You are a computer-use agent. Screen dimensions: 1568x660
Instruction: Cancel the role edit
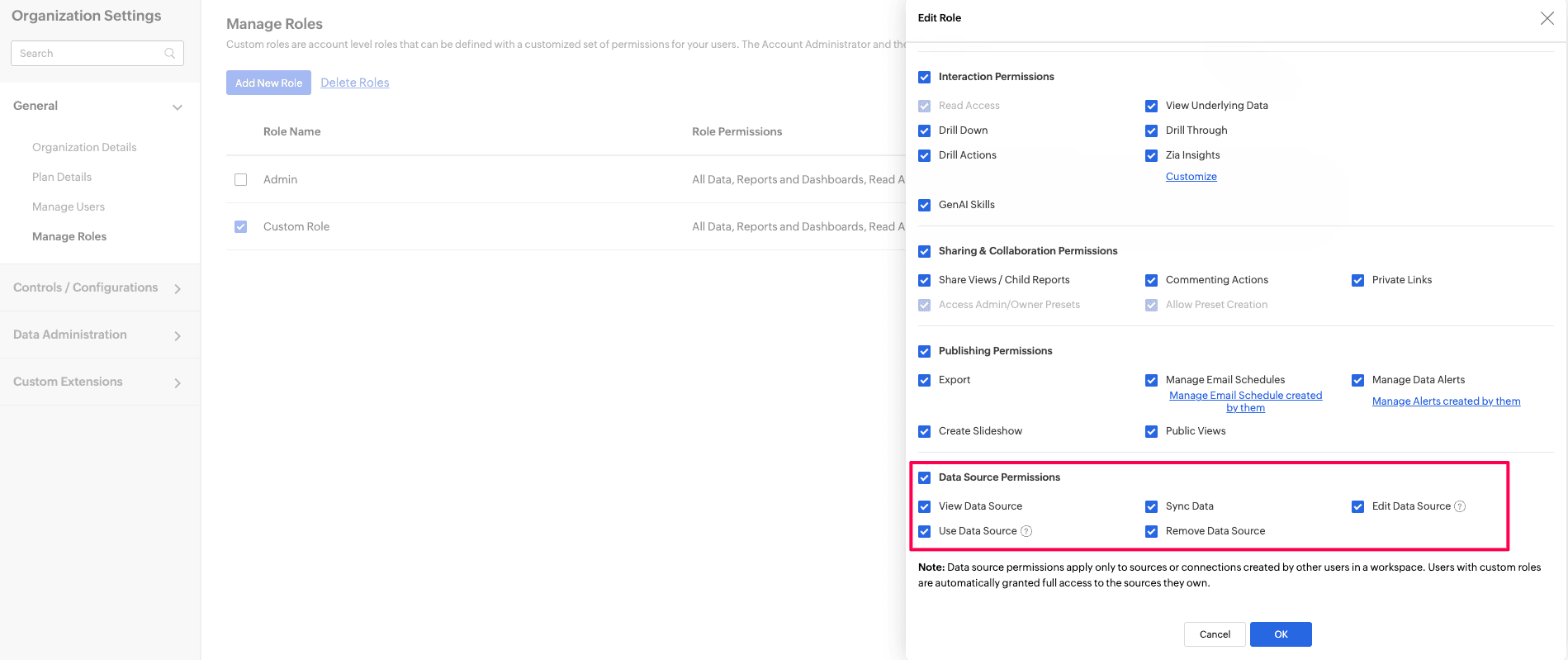point(1215,634)
